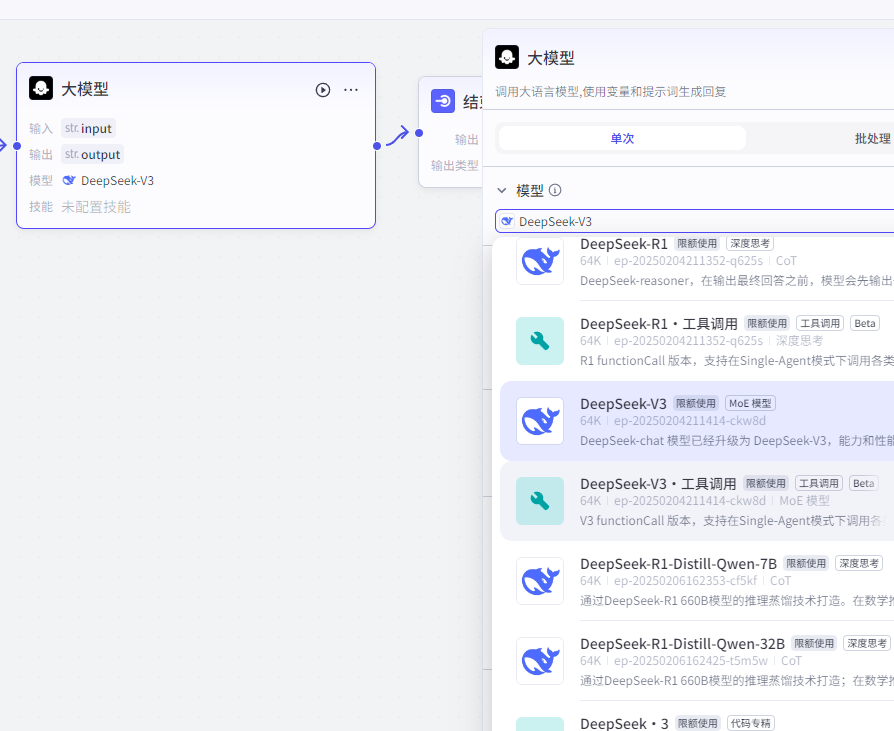The image size is (894, 731).
Task: Click the 大模型 node input connection port
Action: click(x=17, y=146)
